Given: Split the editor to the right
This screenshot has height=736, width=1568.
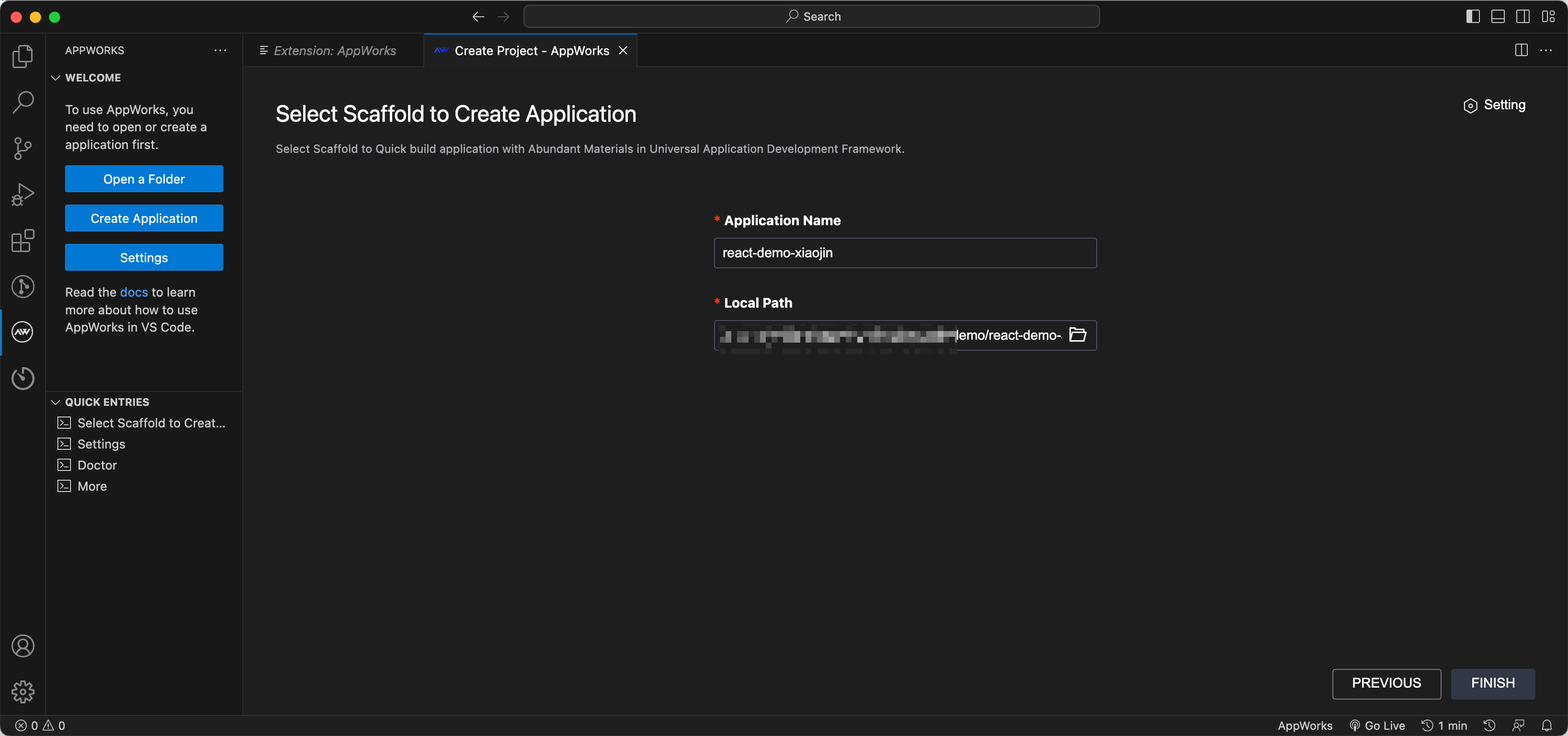Looking at the screenshot, I should tap(1521, 50).
